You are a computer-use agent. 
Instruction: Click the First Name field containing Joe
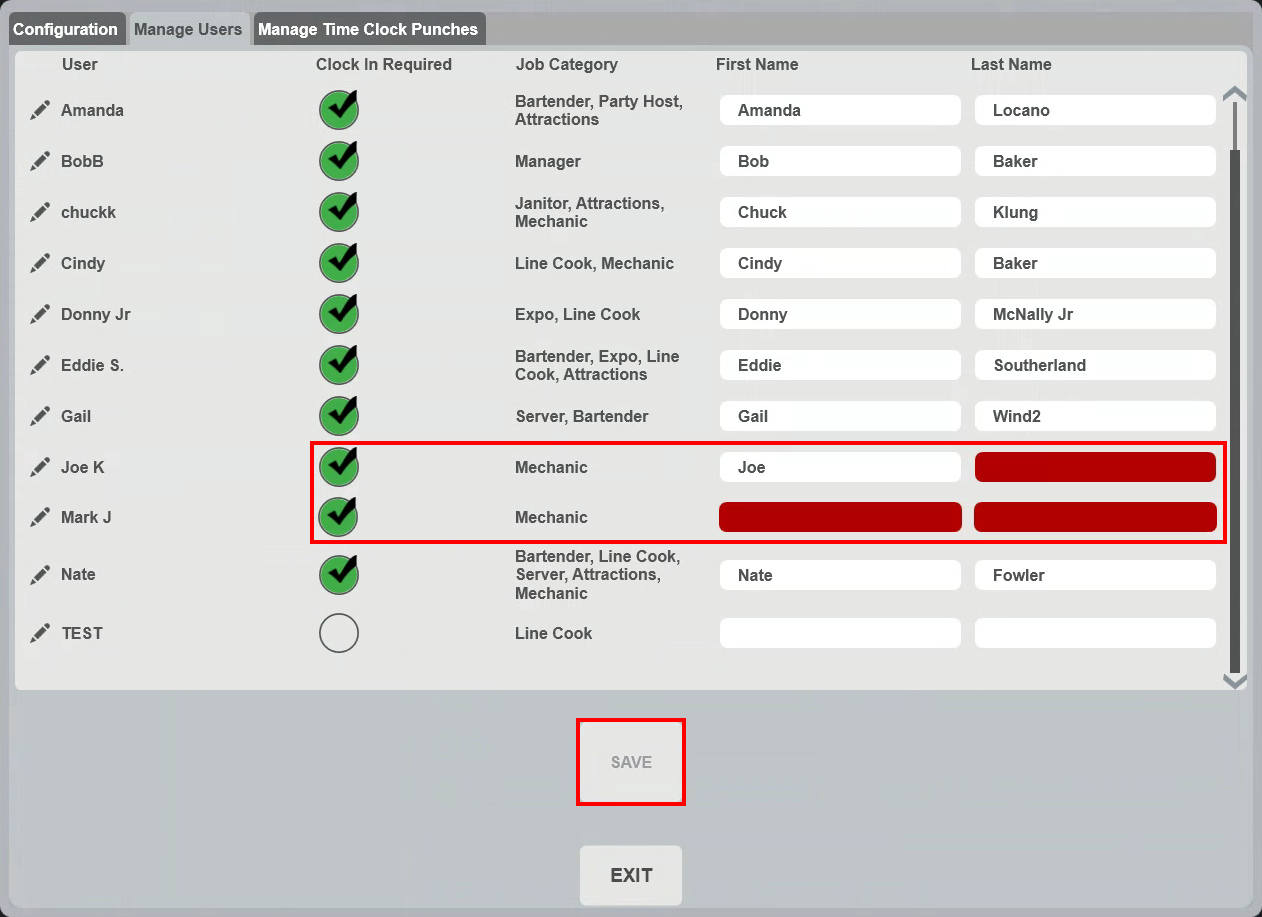840,467
